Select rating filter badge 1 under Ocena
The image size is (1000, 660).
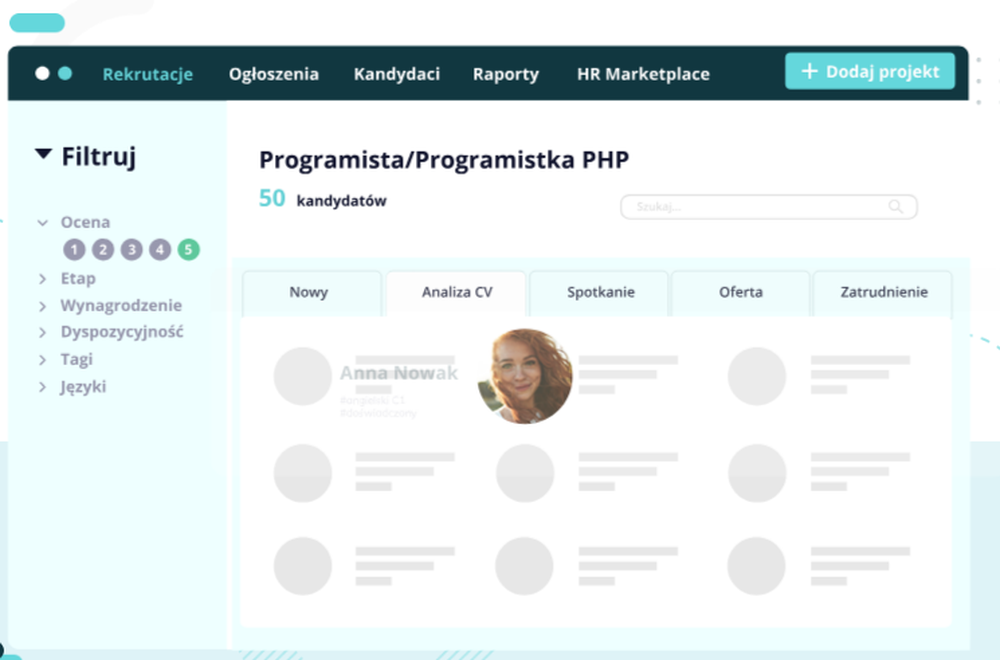[x=74, y=249]
